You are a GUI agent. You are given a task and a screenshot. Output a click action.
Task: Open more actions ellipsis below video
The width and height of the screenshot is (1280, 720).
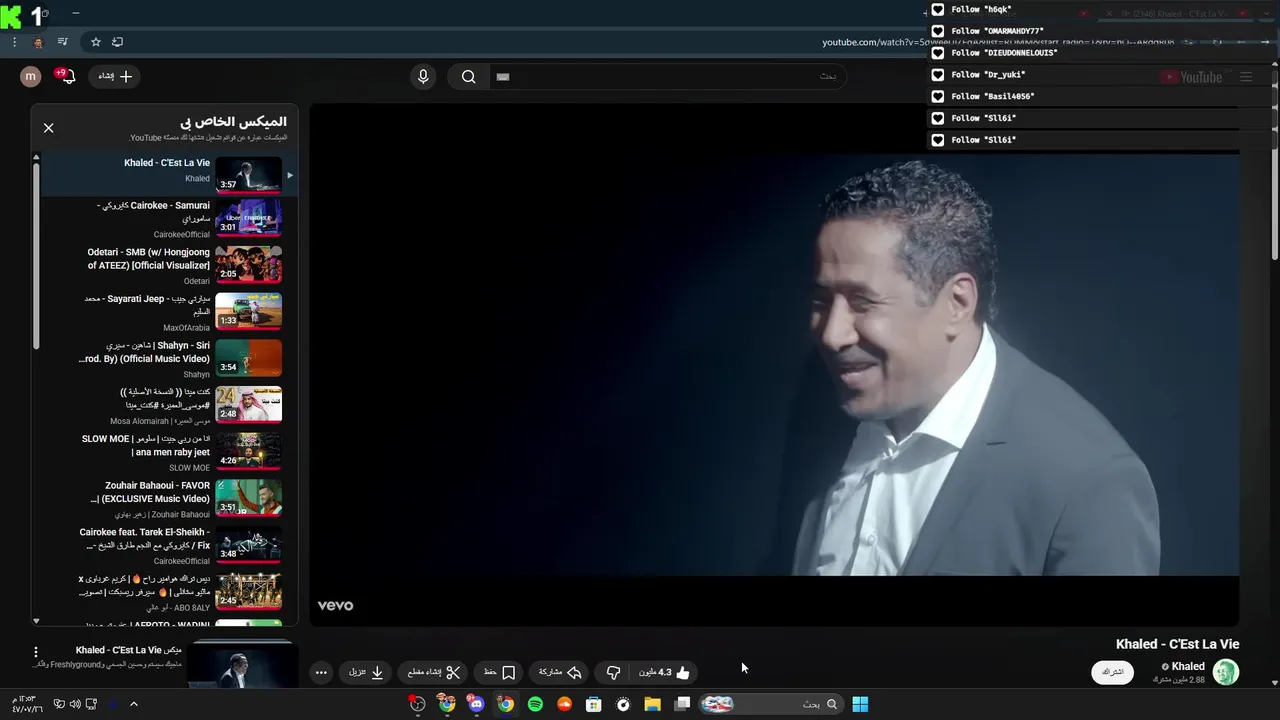[x=321, y=673]
